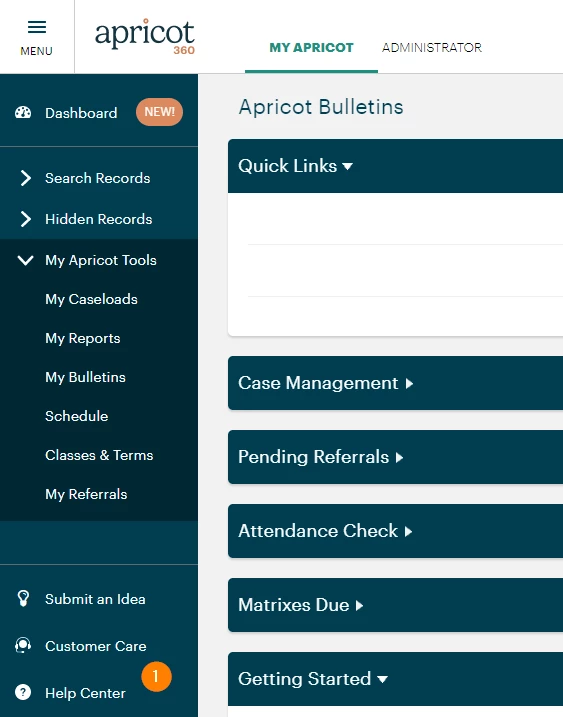Switch to the MY APRICOT tab
563x717 pixels.
(x=311, y=48)
